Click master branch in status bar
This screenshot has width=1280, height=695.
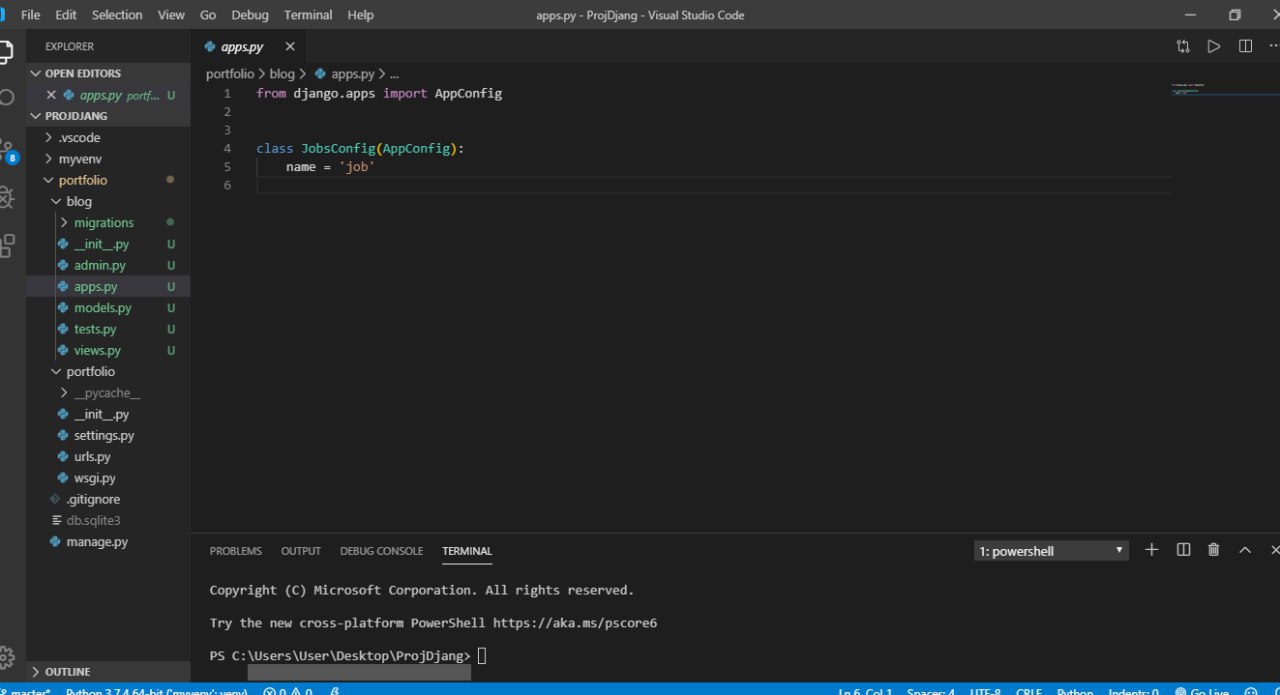[x=25, y=690]
